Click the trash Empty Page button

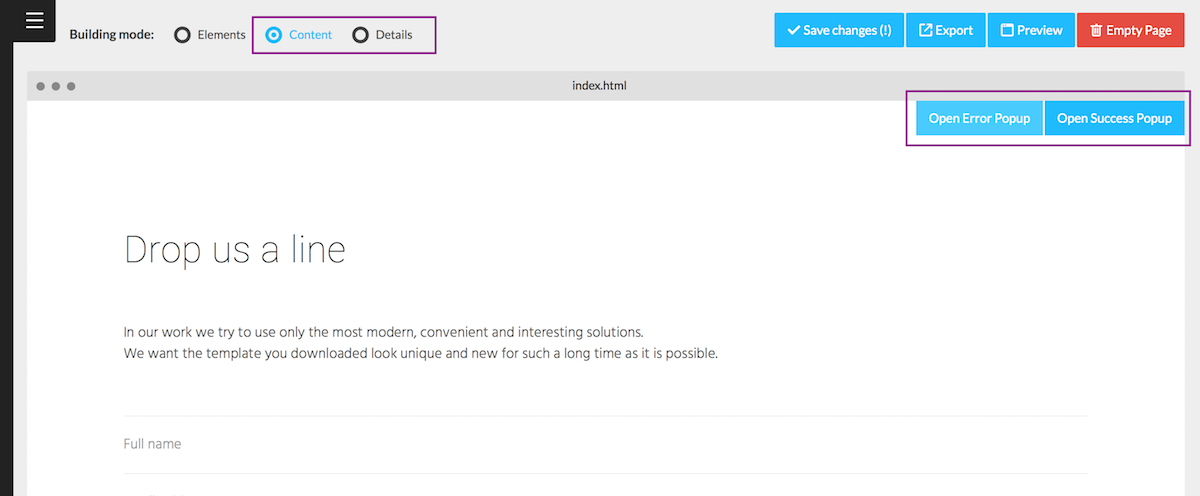[1130, 30]
